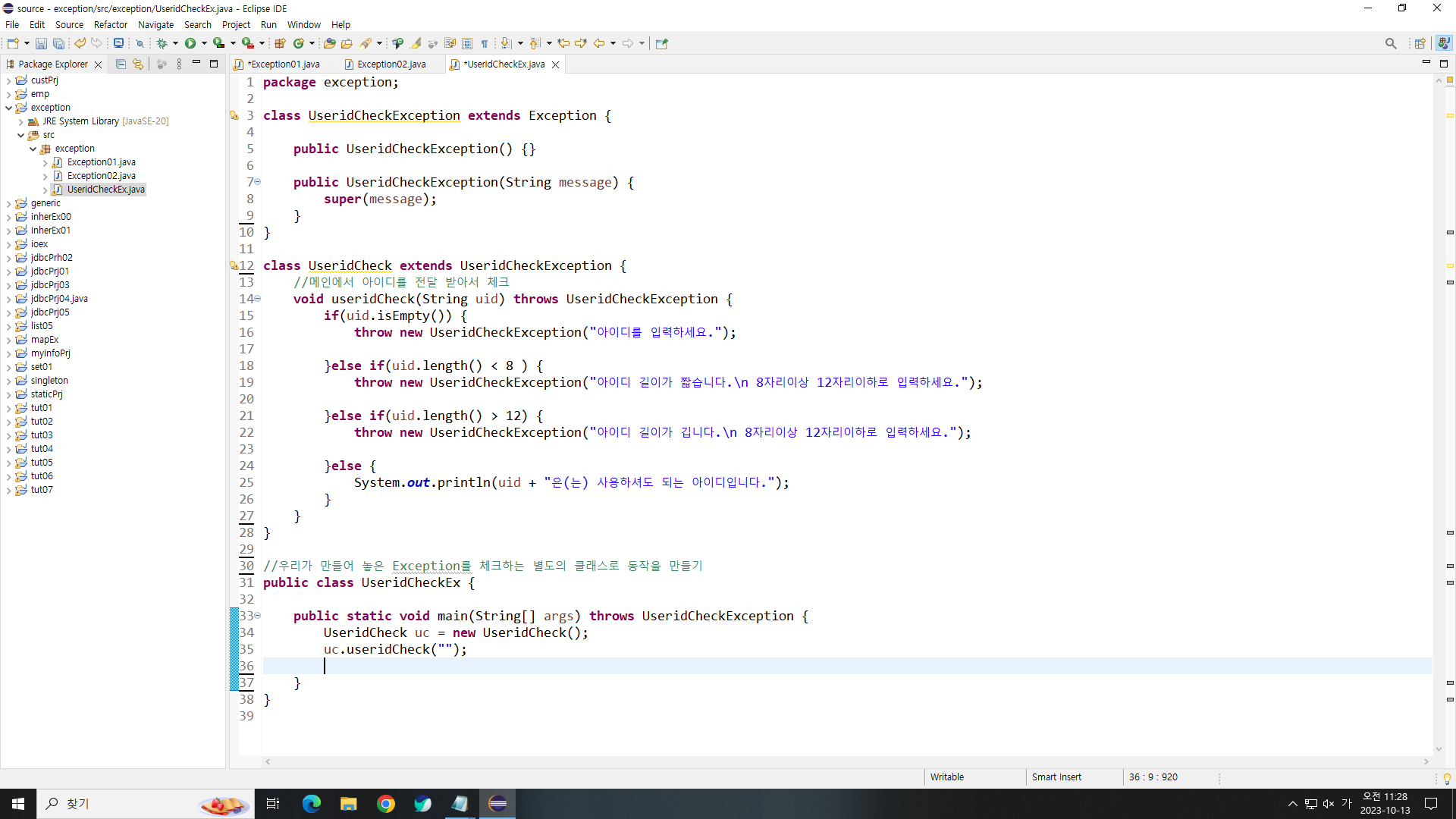Open the Run button dropdown arrow
1456x819 pixels.
pos(204,43)
